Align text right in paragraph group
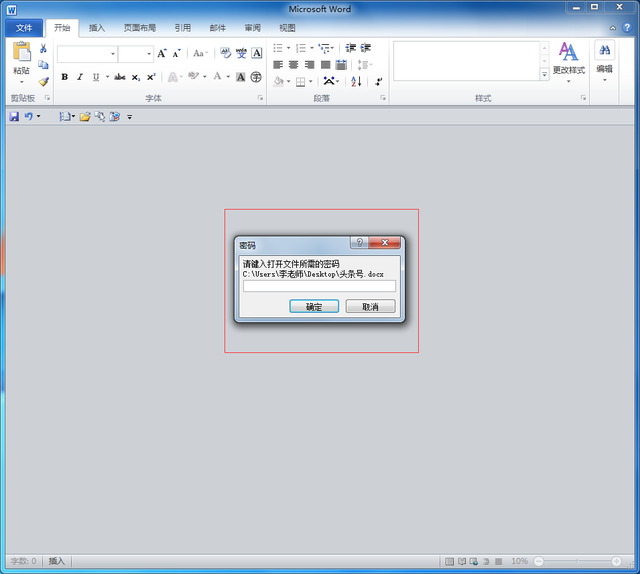 coord(309,65)
